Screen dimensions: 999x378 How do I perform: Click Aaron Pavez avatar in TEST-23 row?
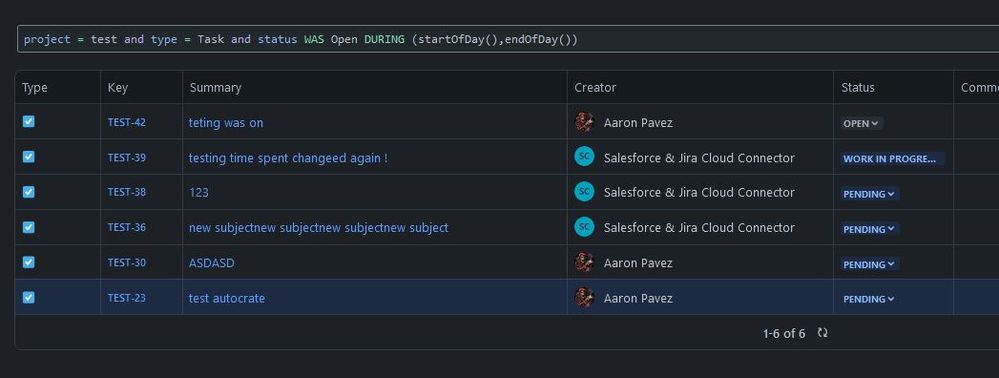[x=584, y=297]
